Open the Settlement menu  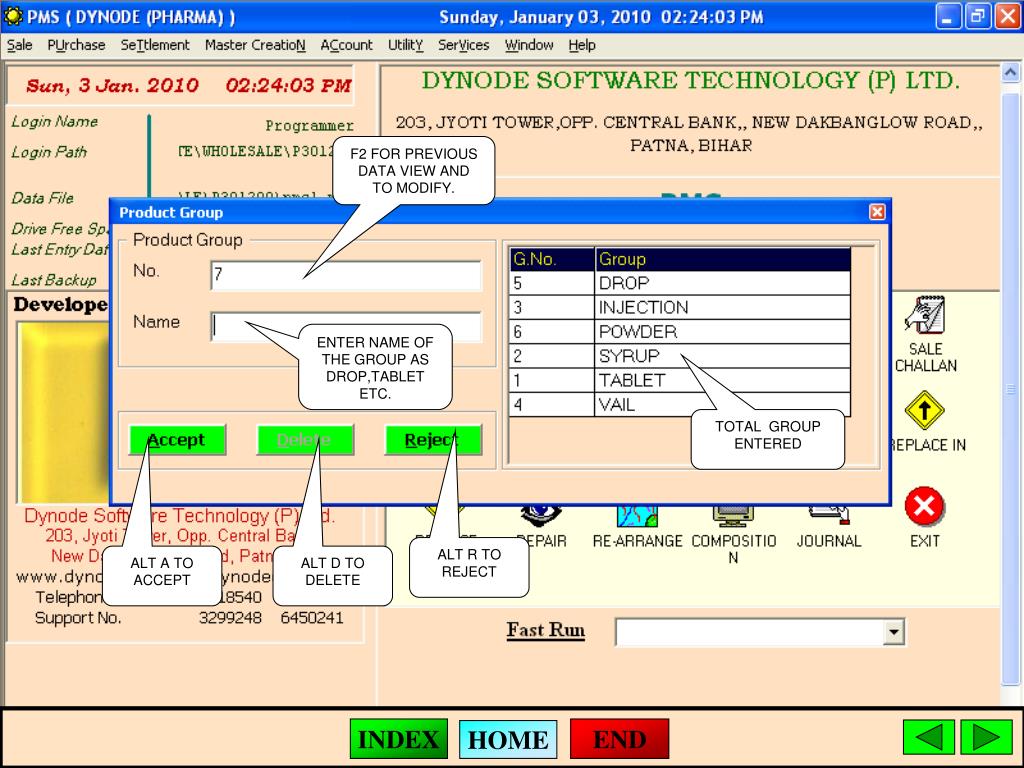155,45
